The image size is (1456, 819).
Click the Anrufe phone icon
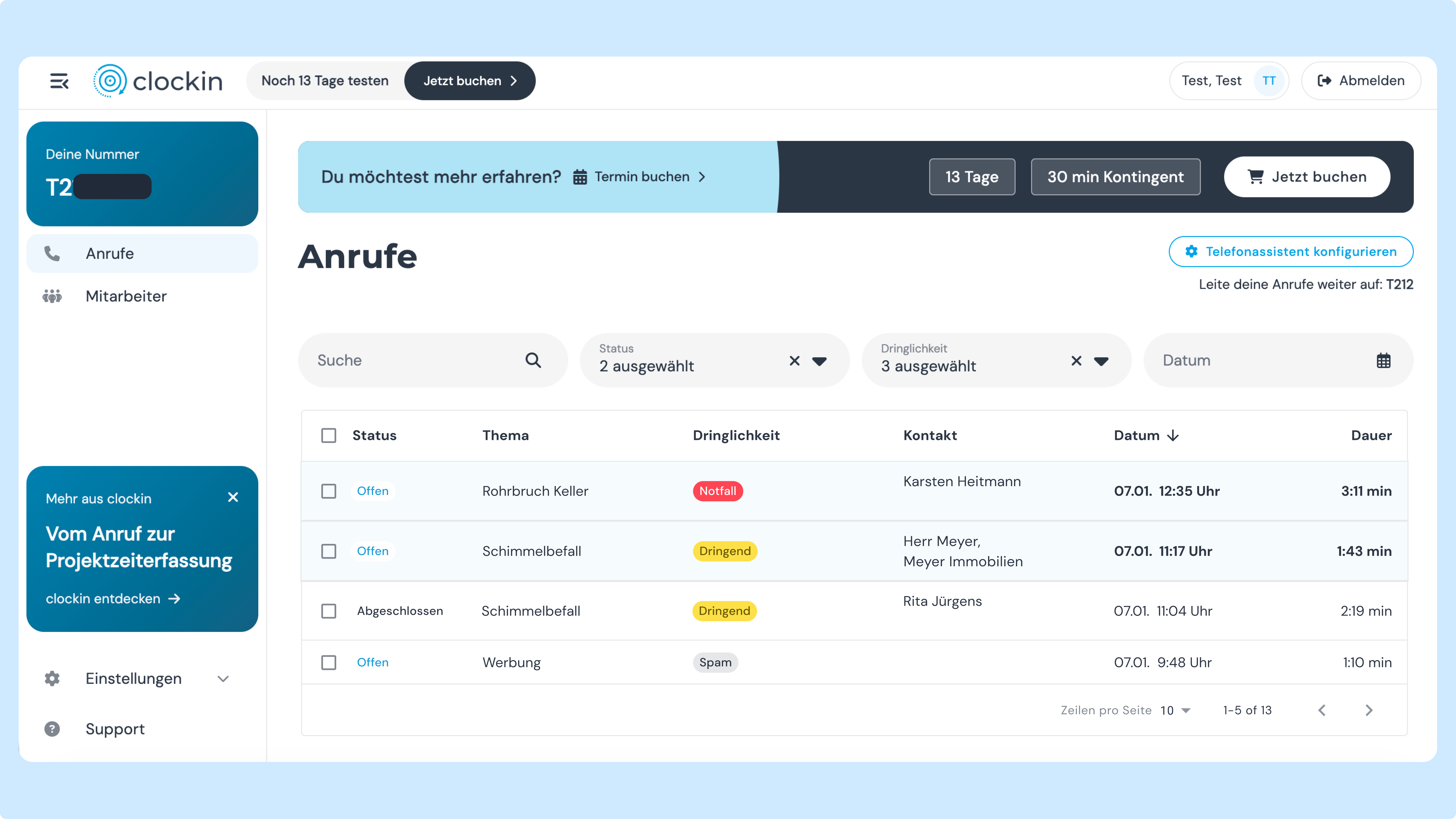[52, 253]
